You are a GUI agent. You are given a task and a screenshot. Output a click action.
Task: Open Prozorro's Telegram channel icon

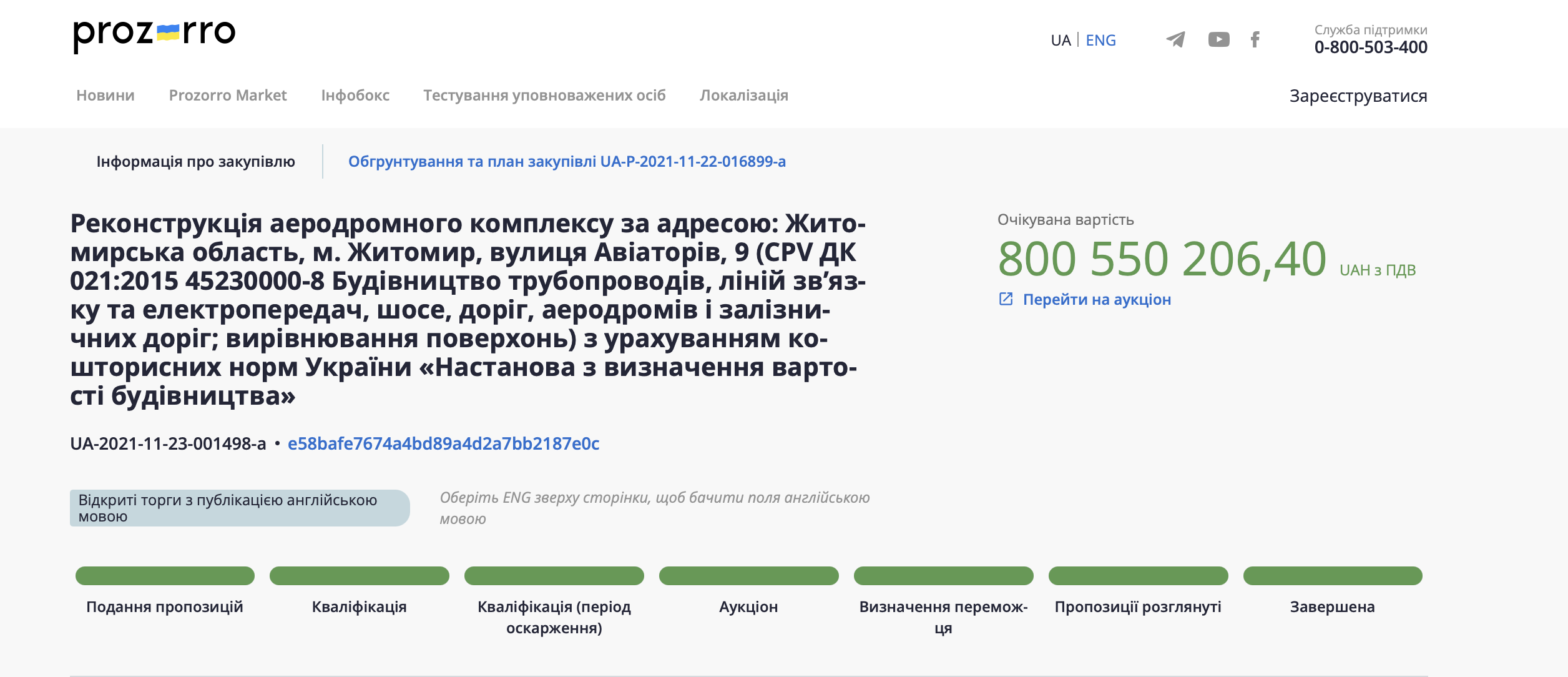point(1176,39)
